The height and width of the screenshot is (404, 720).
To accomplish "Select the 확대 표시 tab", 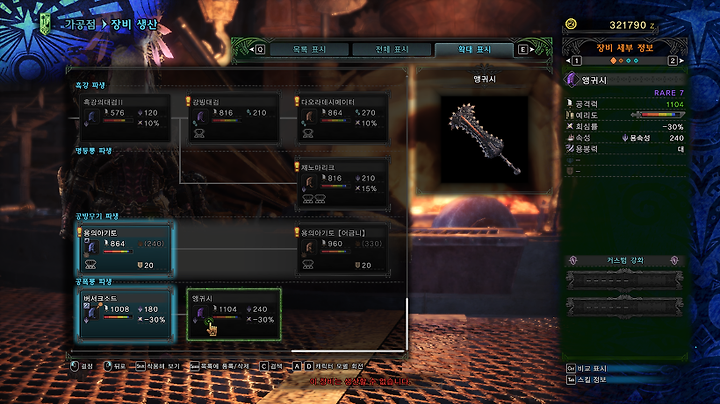I will (474, 49).
